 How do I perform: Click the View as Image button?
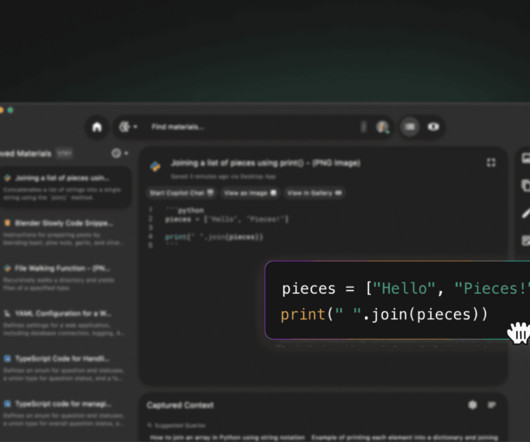click(250, 193)
